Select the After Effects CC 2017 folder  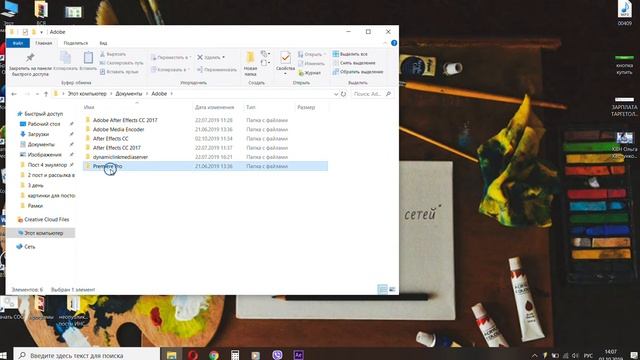pos(117,148)
